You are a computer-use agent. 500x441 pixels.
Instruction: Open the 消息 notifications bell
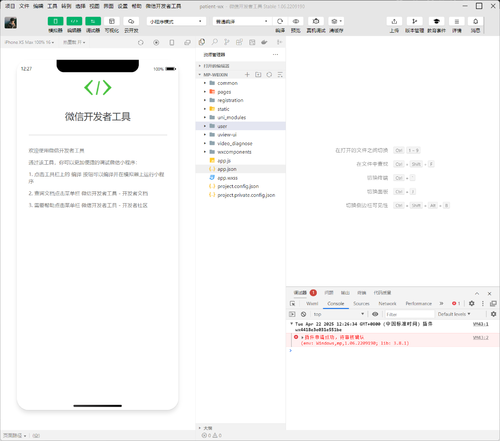coord(476,21)
